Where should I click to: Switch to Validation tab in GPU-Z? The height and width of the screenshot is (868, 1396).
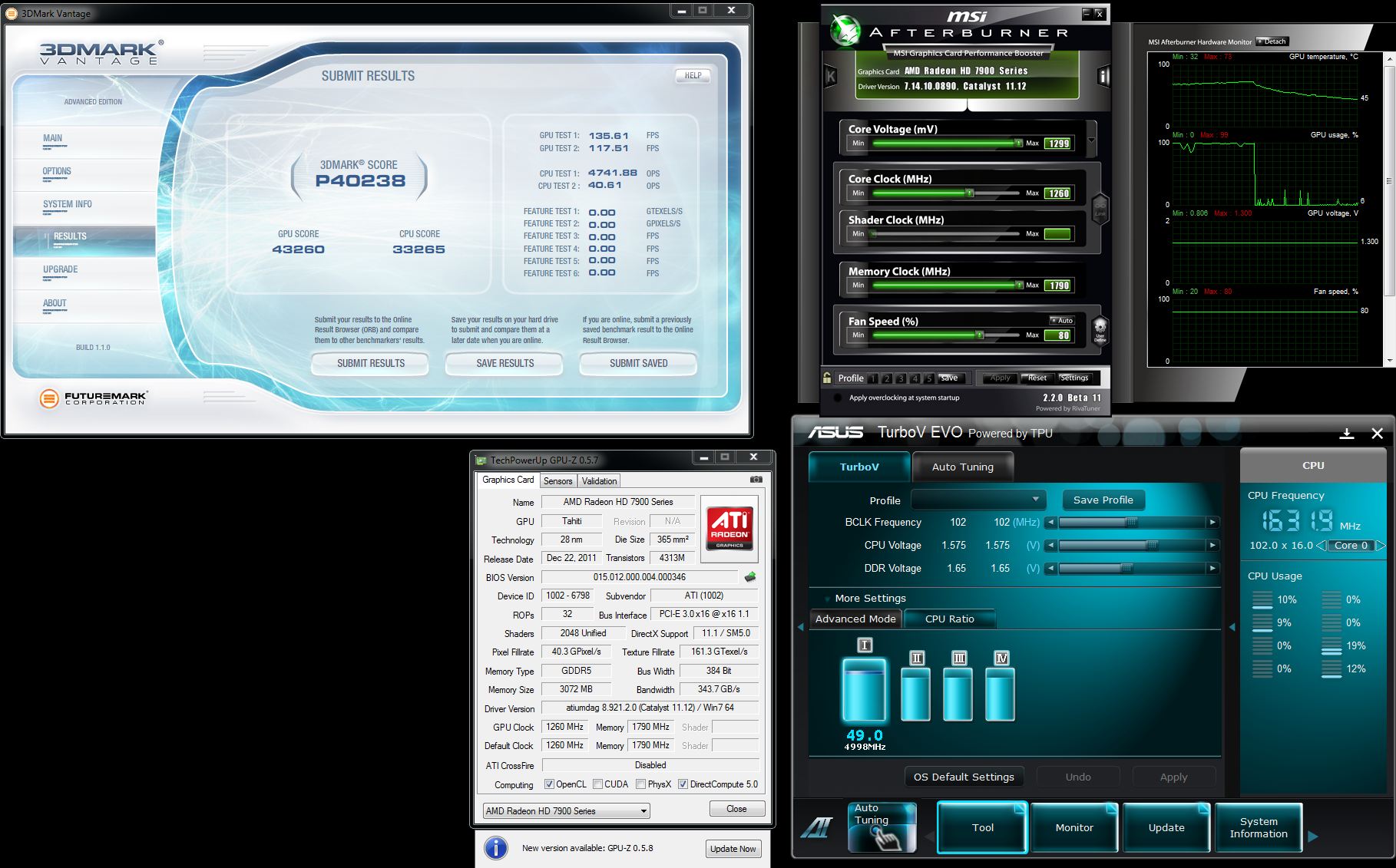click(x=599, y=481)
